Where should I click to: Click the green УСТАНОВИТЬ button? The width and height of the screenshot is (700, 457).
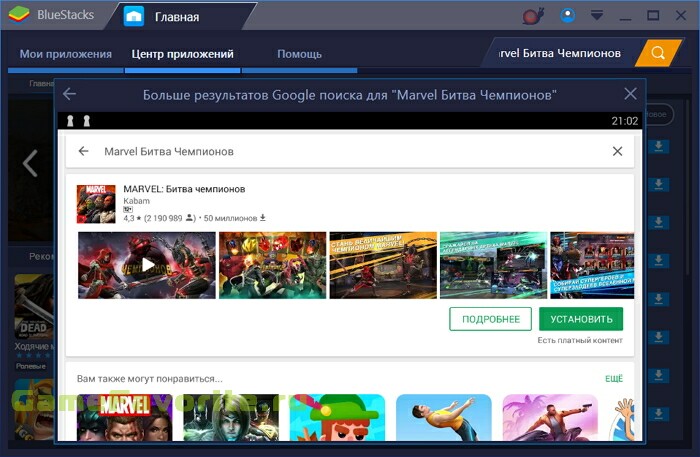[x=581, y=319]
